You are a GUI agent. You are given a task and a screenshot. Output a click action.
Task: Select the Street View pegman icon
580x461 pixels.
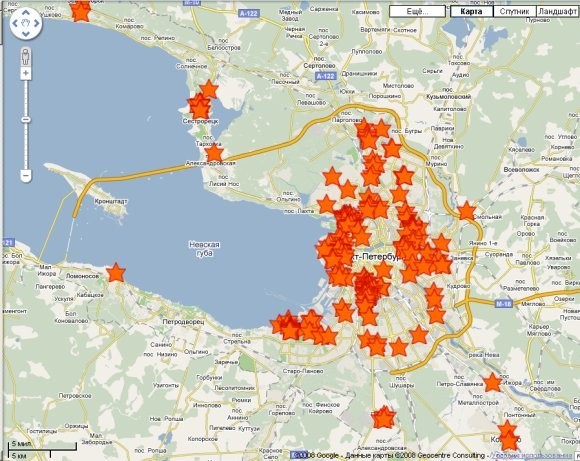coord(26,57)
